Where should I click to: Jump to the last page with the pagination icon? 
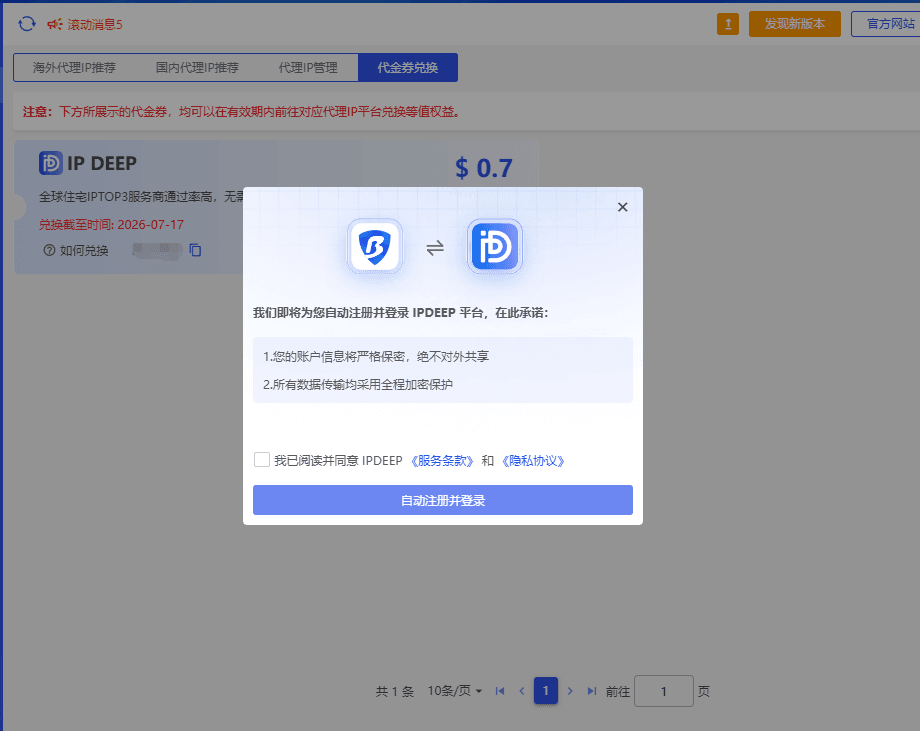591,691
